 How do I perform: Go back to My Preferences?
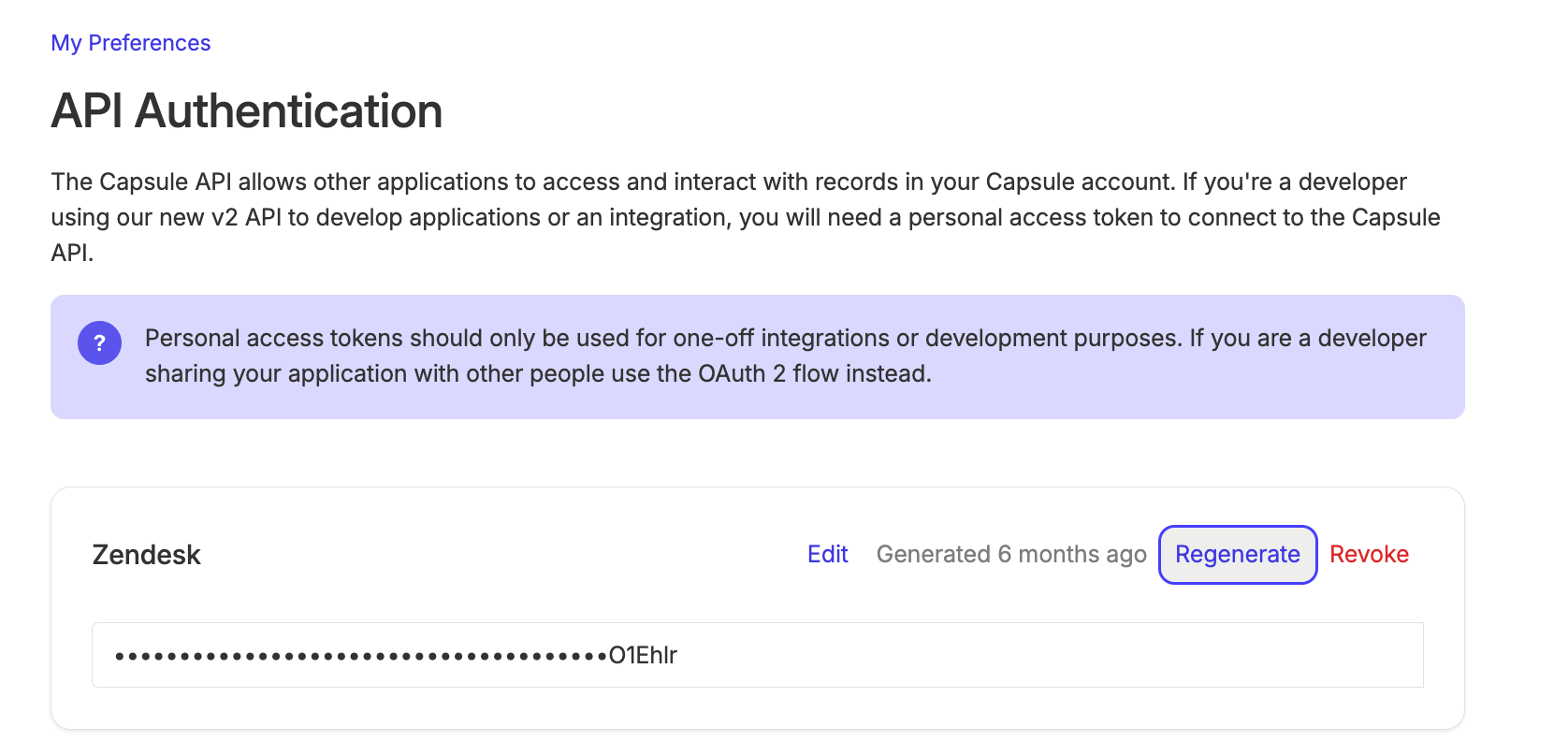[131, 43]
